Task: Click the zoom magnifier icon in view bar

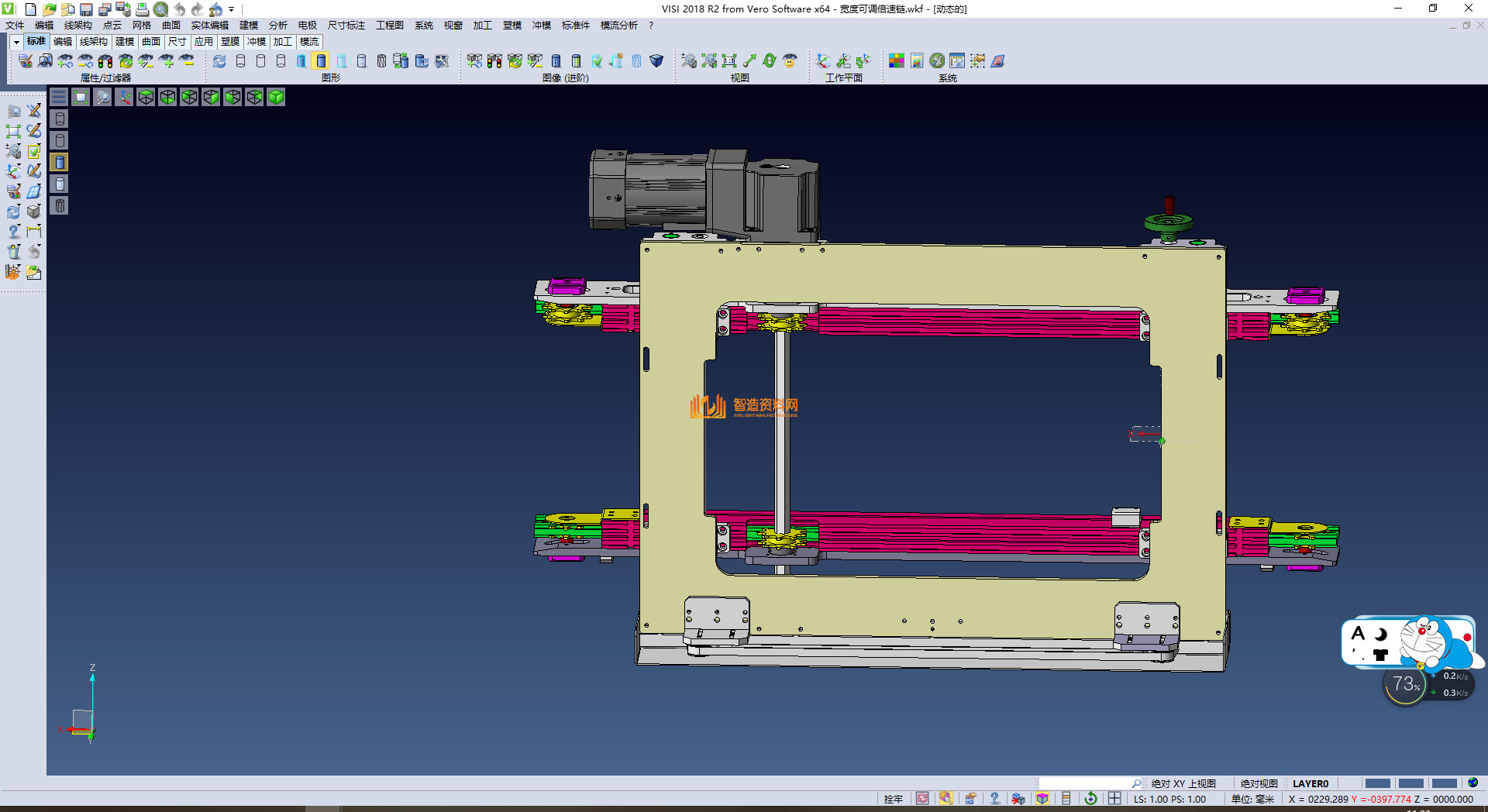Action: click(x=102, y=97)
